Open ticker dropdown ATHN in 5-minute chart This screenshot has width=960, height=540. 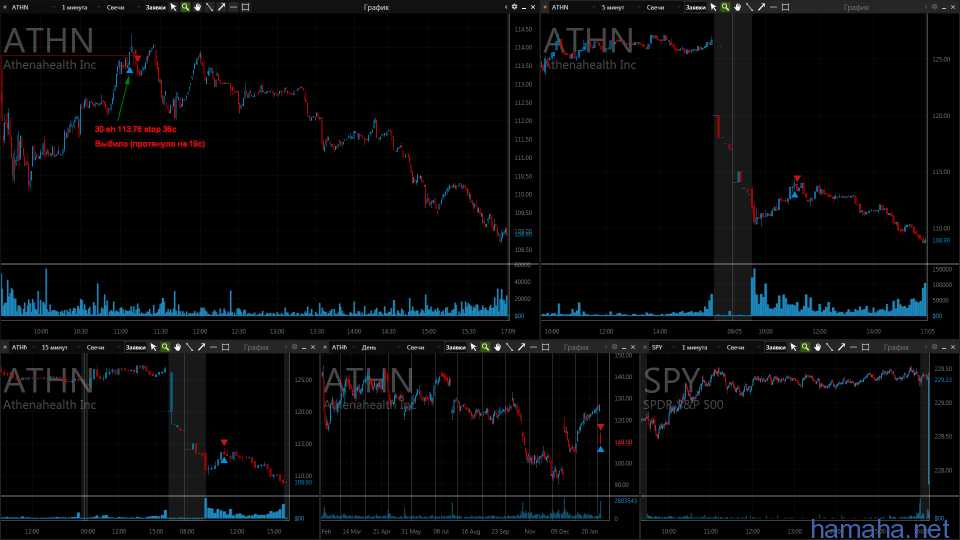click(572, 7)
